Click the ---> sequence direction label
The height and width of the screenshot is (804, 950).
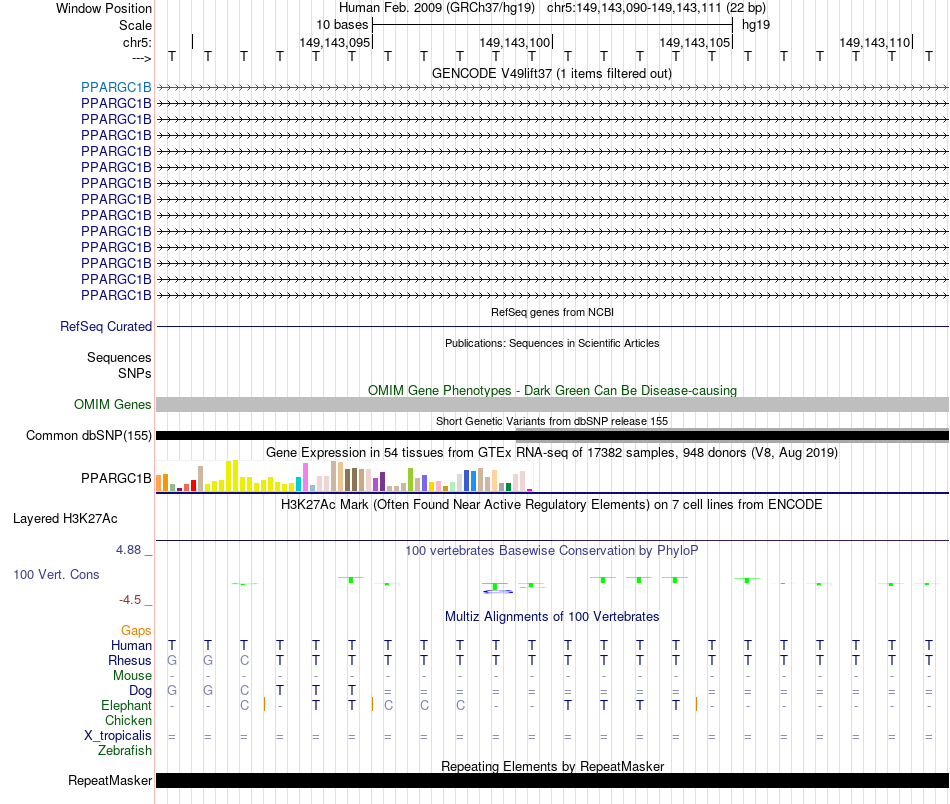coord(142,58)
